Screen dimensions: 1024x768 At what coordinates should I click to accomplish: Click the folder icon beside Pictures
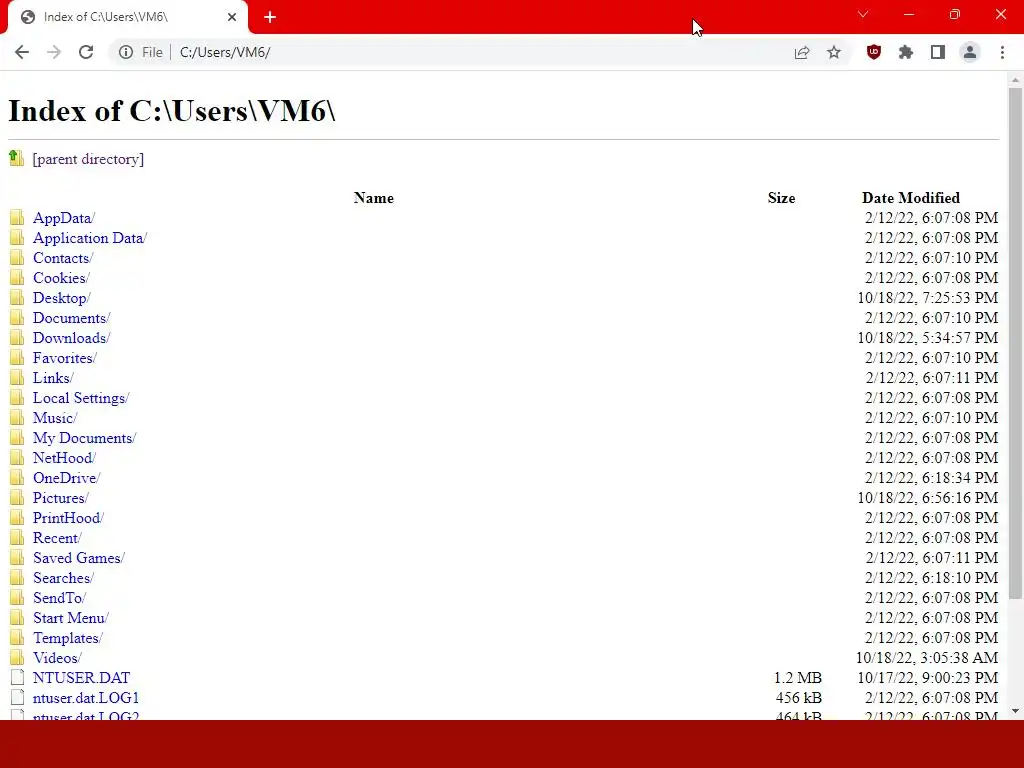[17, 498]
